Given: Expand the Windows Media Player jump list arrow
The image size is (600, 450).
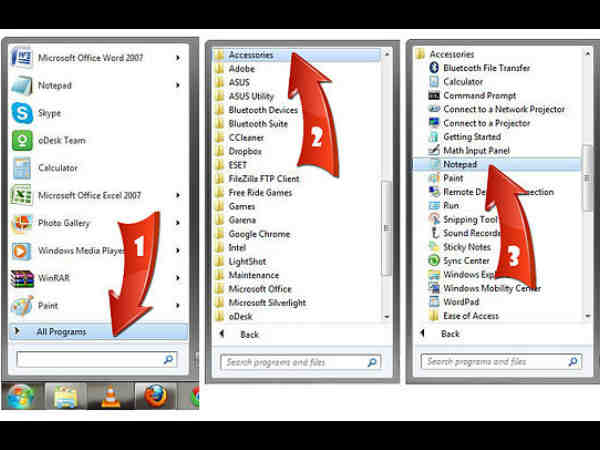Looking at the screenshot, I should [178, 250].
